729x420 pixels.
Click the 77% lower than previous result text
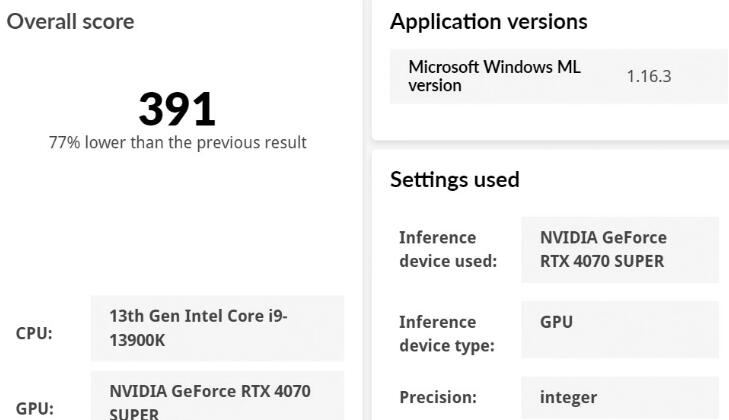[177, 142]
